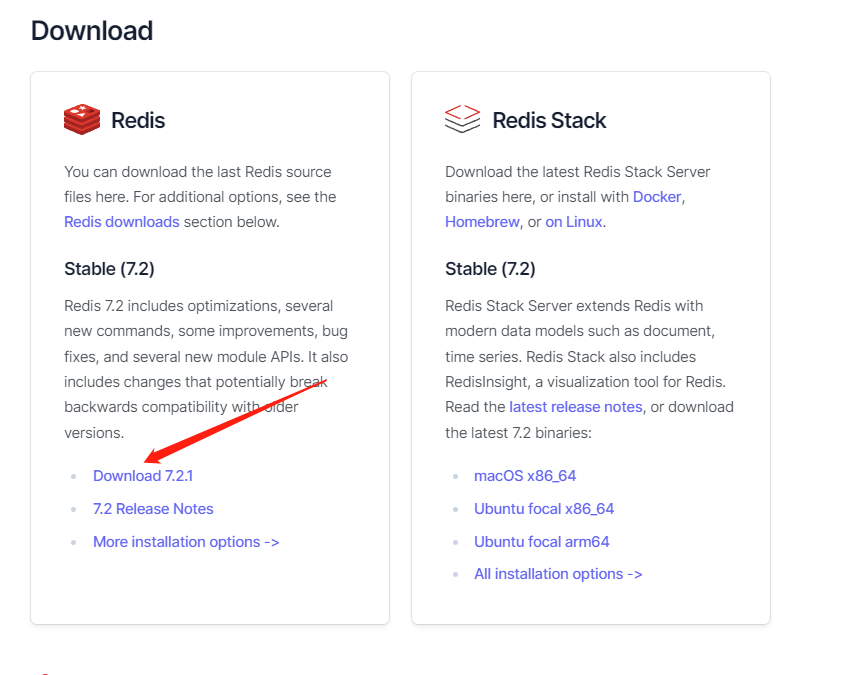Download Ubuntu focal x86_64 binaries
The width and height of the screenshot is (867, 675).
click(544, 508)
